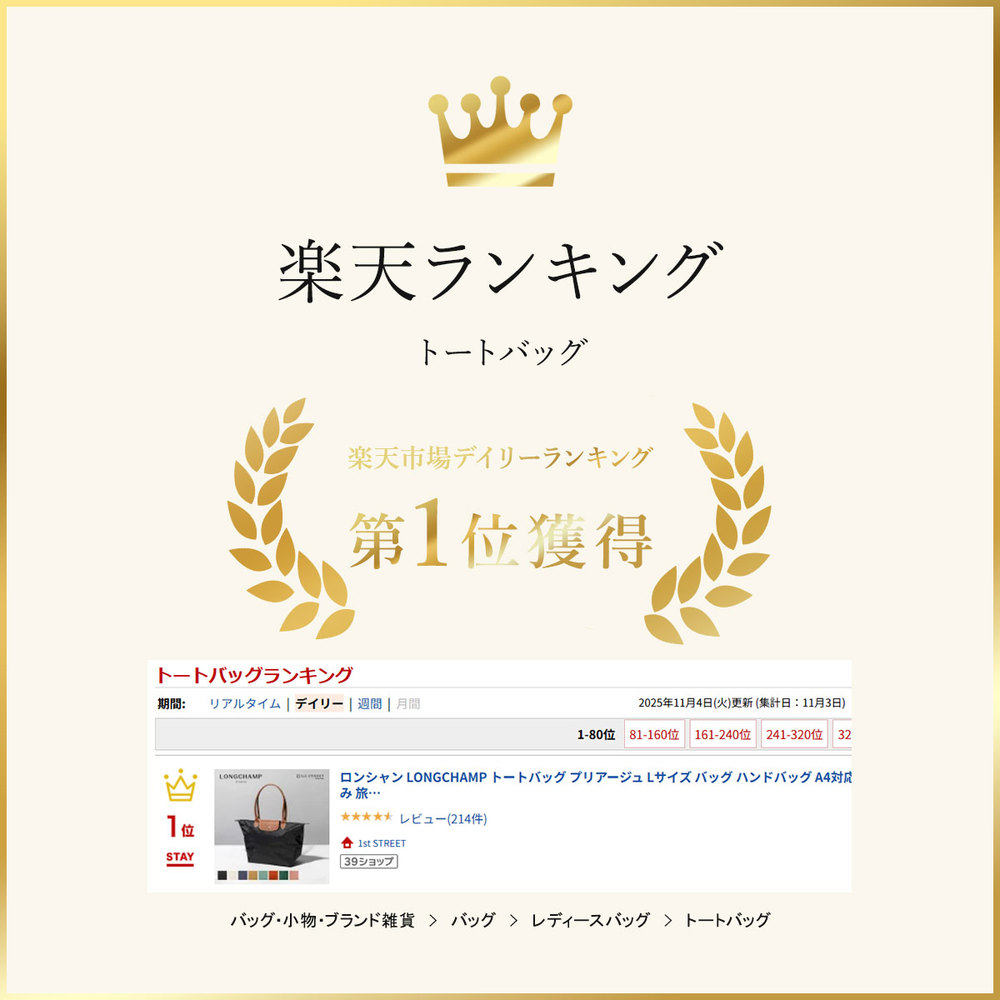Go to ranks 241-320位
The width and height of the screenshot is (1000, 1000).
(794, 735)
